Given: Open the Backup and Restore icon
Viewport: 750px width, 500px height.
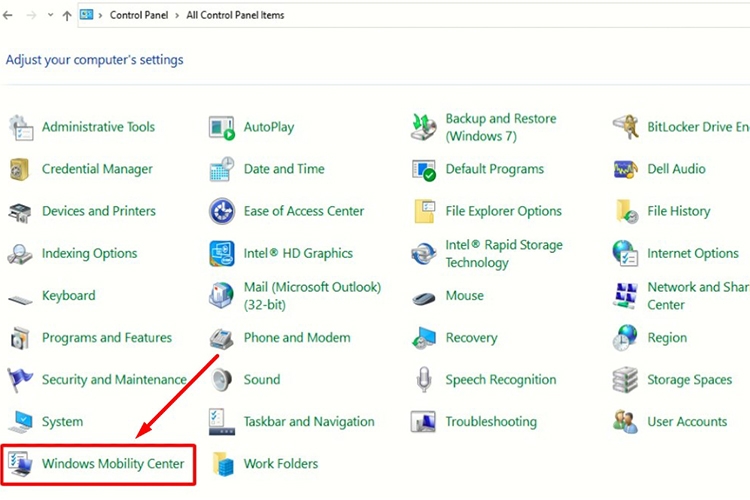Looking at the screenshot, I should pos(423,127).
